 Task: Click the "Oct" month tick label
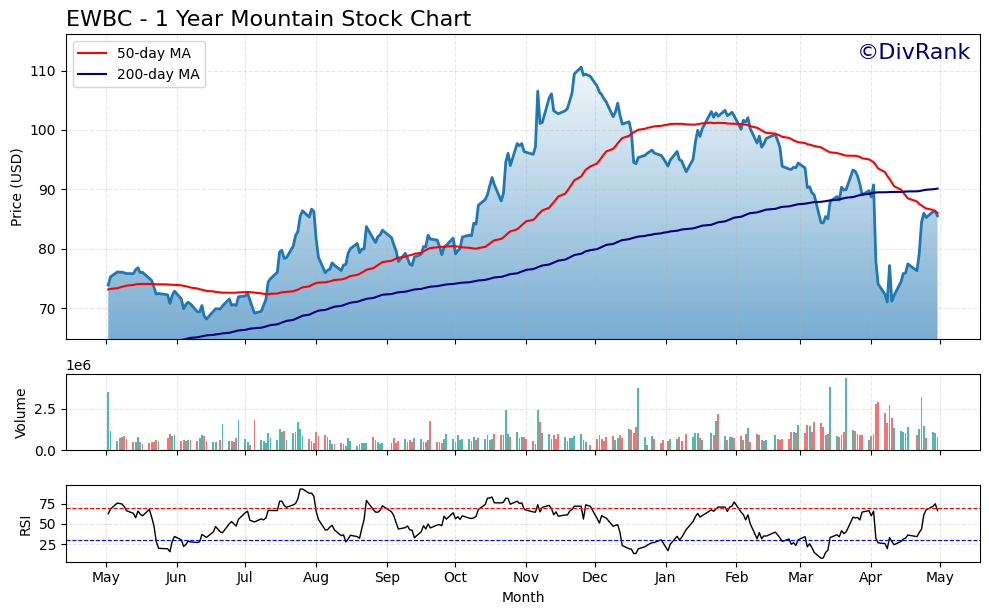point(455,578)
